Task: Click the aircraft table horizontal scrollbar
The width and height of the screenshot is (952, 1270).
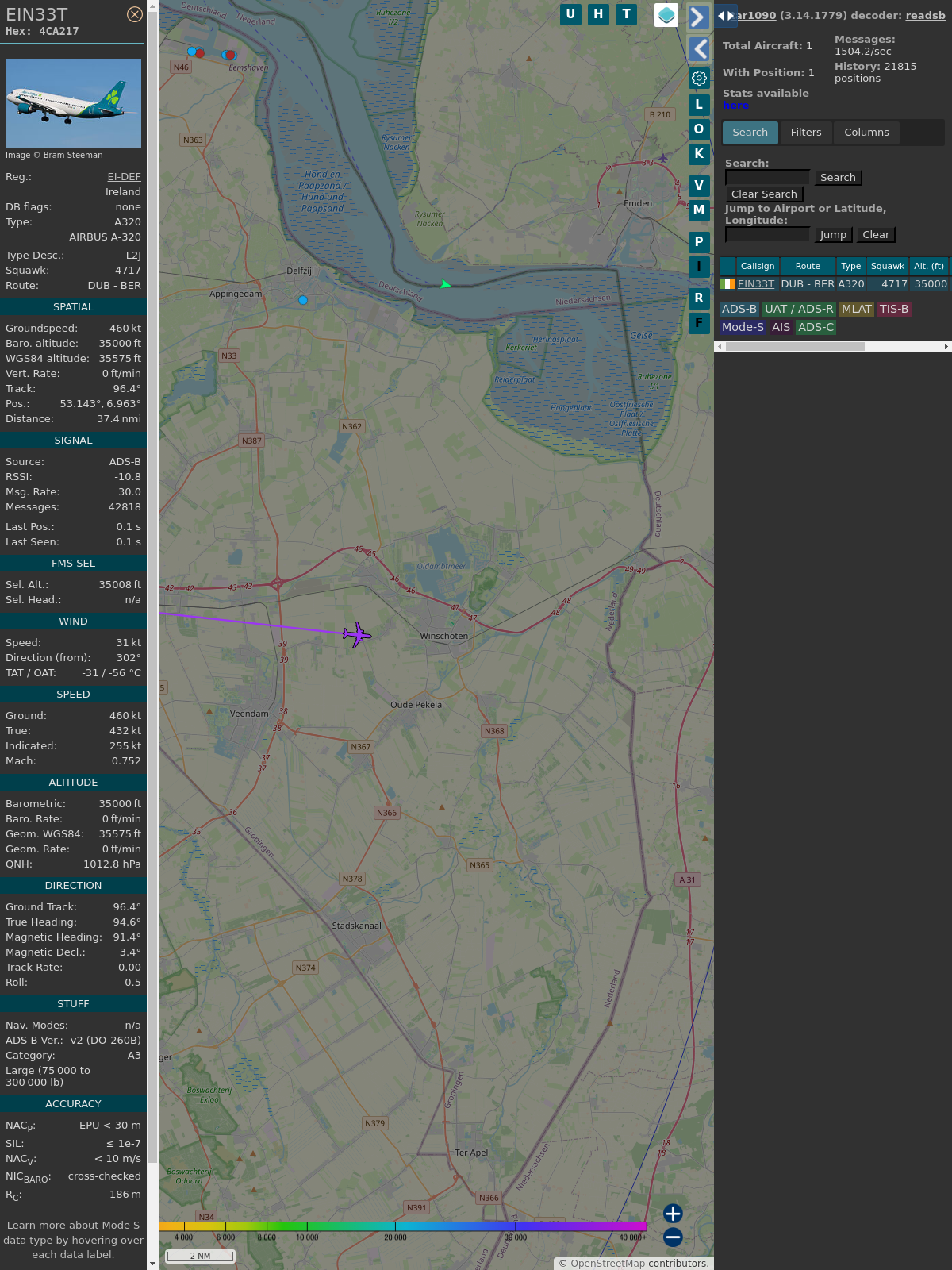Action: tap(795, 346)
